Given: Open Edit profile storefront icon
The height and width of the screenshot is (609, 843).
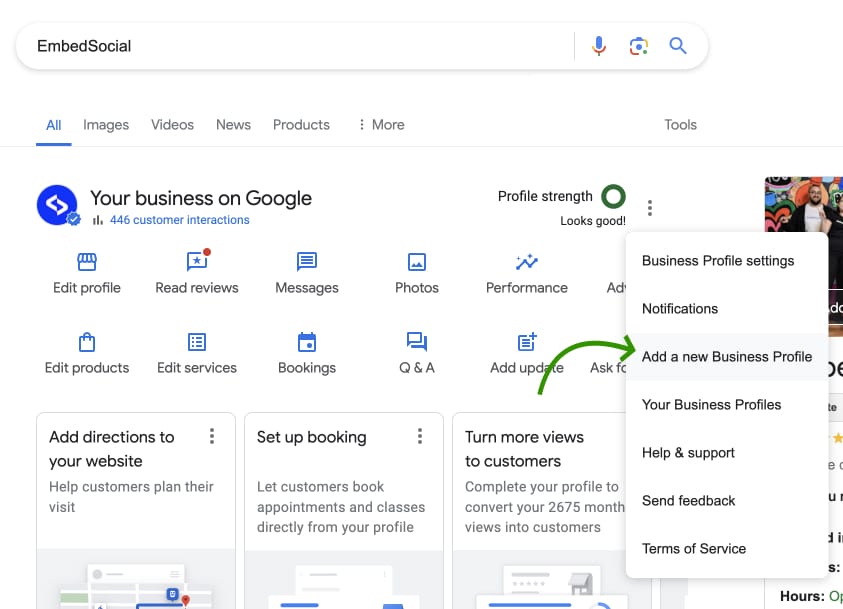Looking at the screenshot, I should coord(87,262).
